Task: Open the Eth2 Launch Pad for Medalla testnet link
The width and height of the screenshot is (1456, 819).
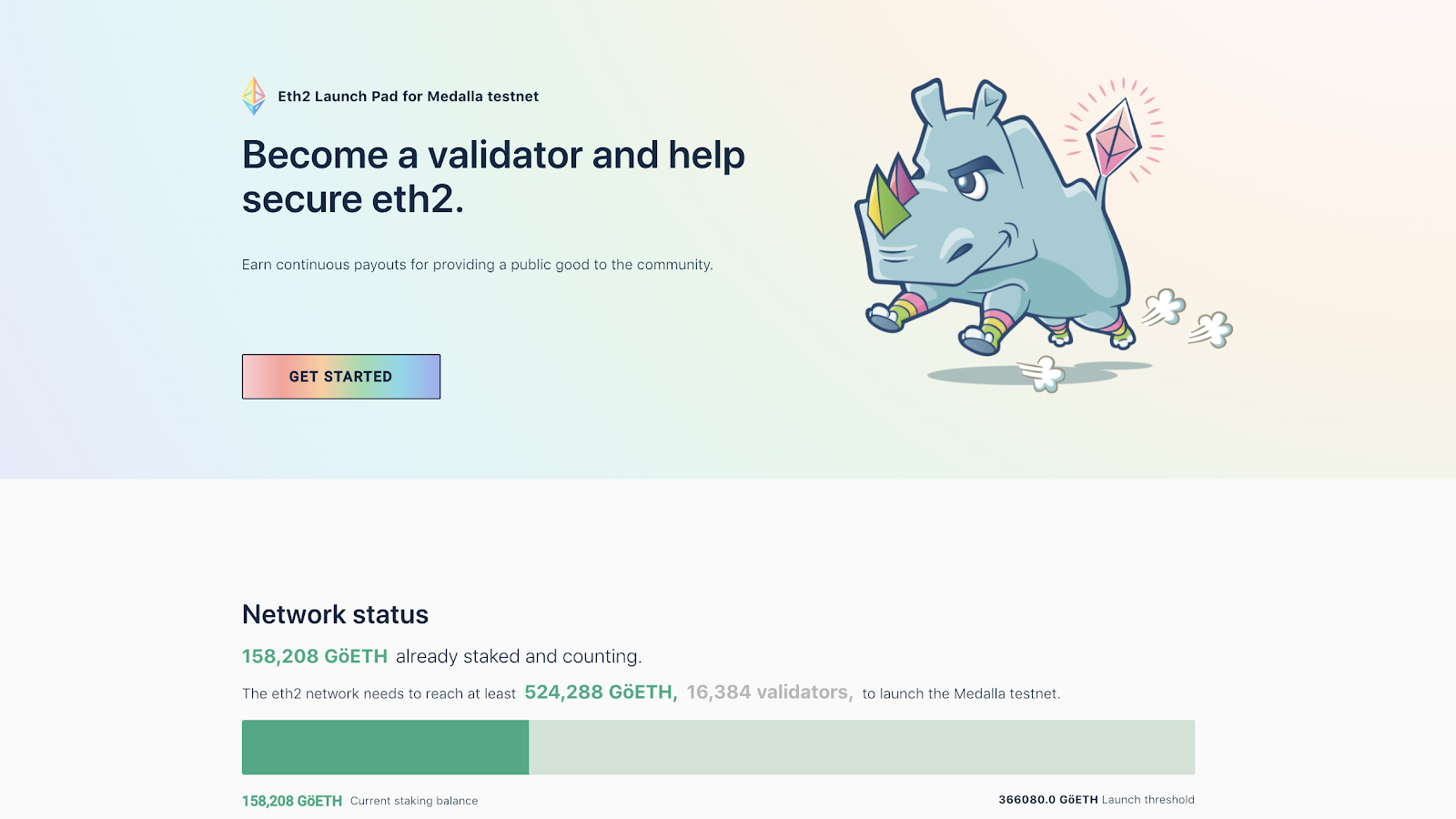Action: (408, 96)
